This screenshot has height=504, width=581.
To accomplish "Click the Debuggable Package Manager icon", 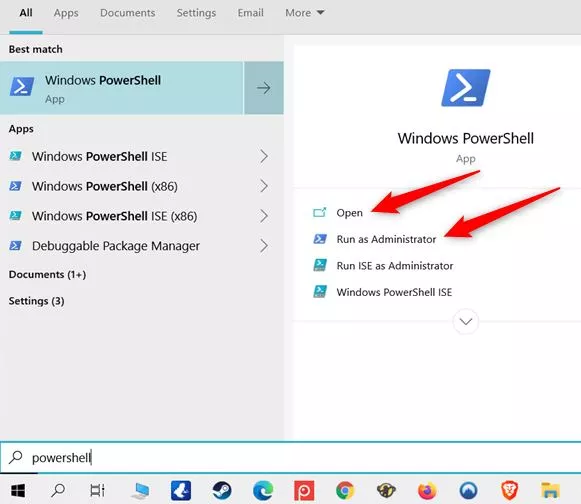I will (x=16, y=245).
